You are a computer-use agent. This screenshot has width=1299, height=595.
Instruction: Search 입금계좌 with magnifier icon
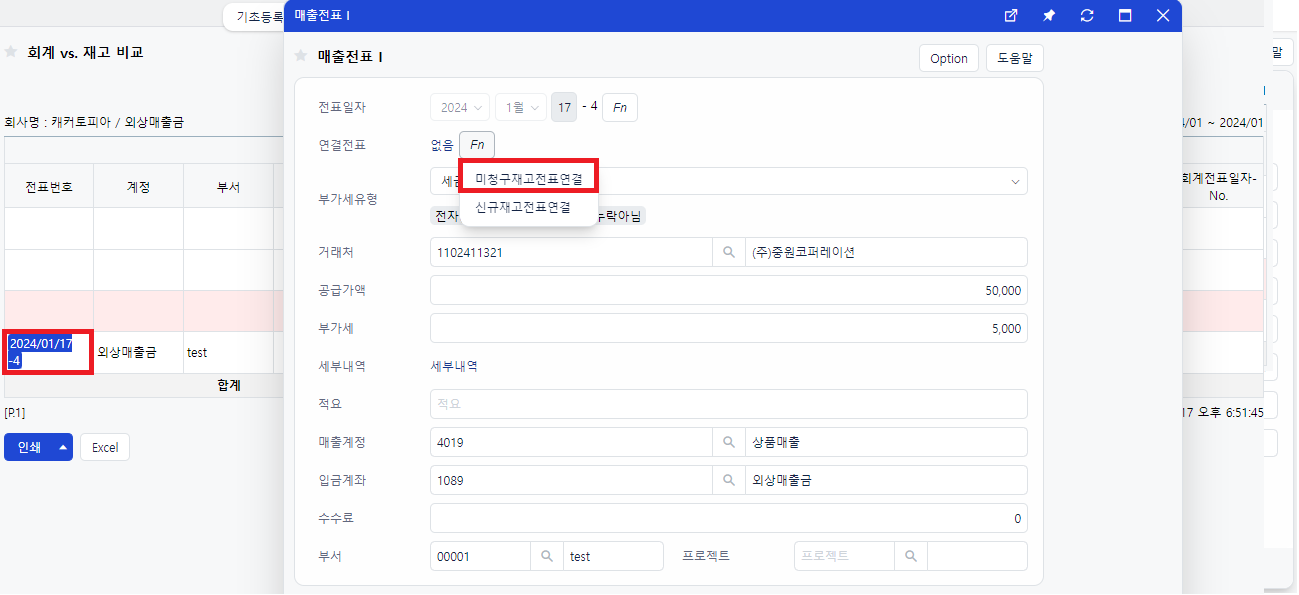[729, 480]
